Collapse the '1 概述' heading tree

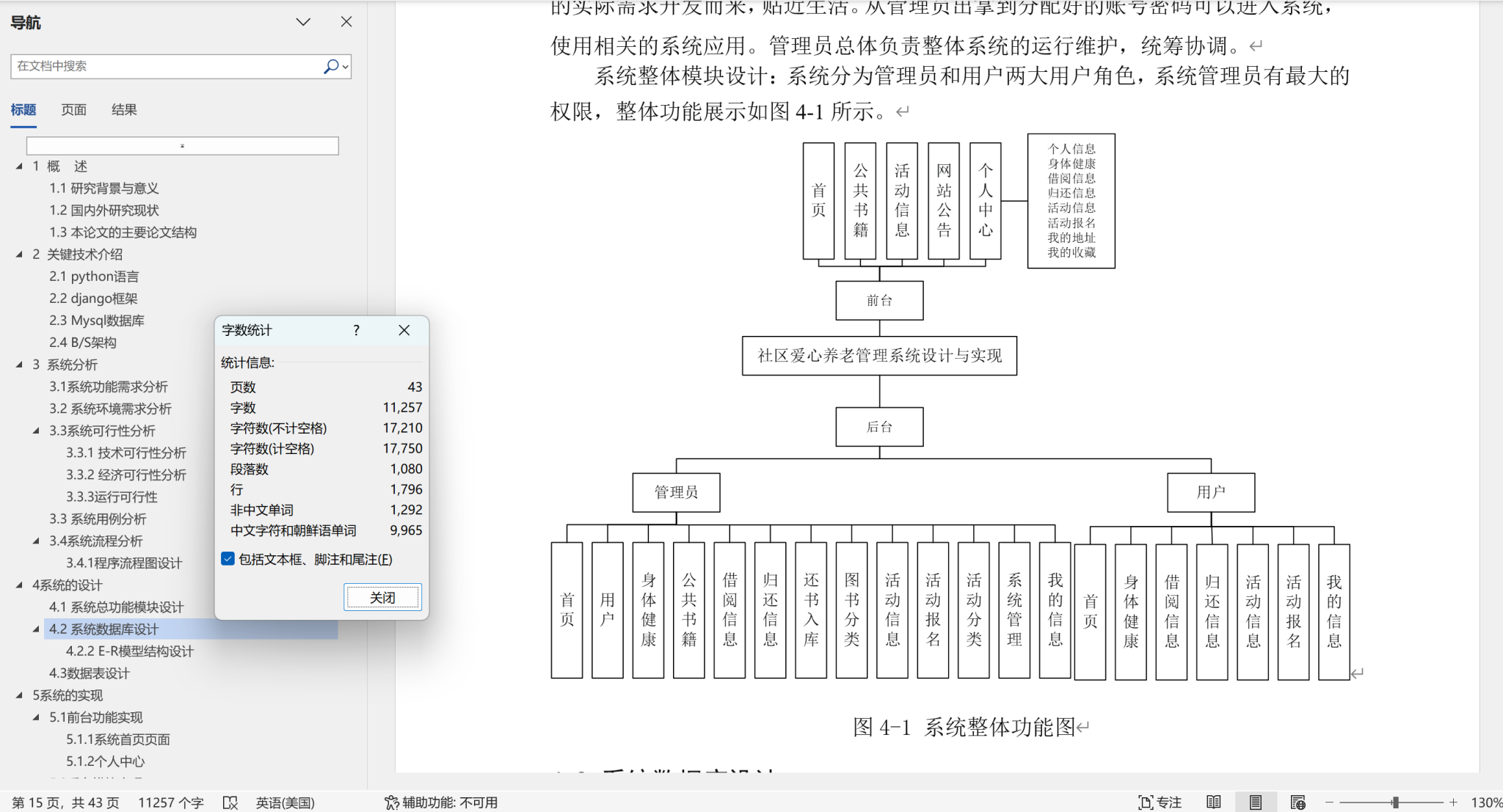click(20, 167)
